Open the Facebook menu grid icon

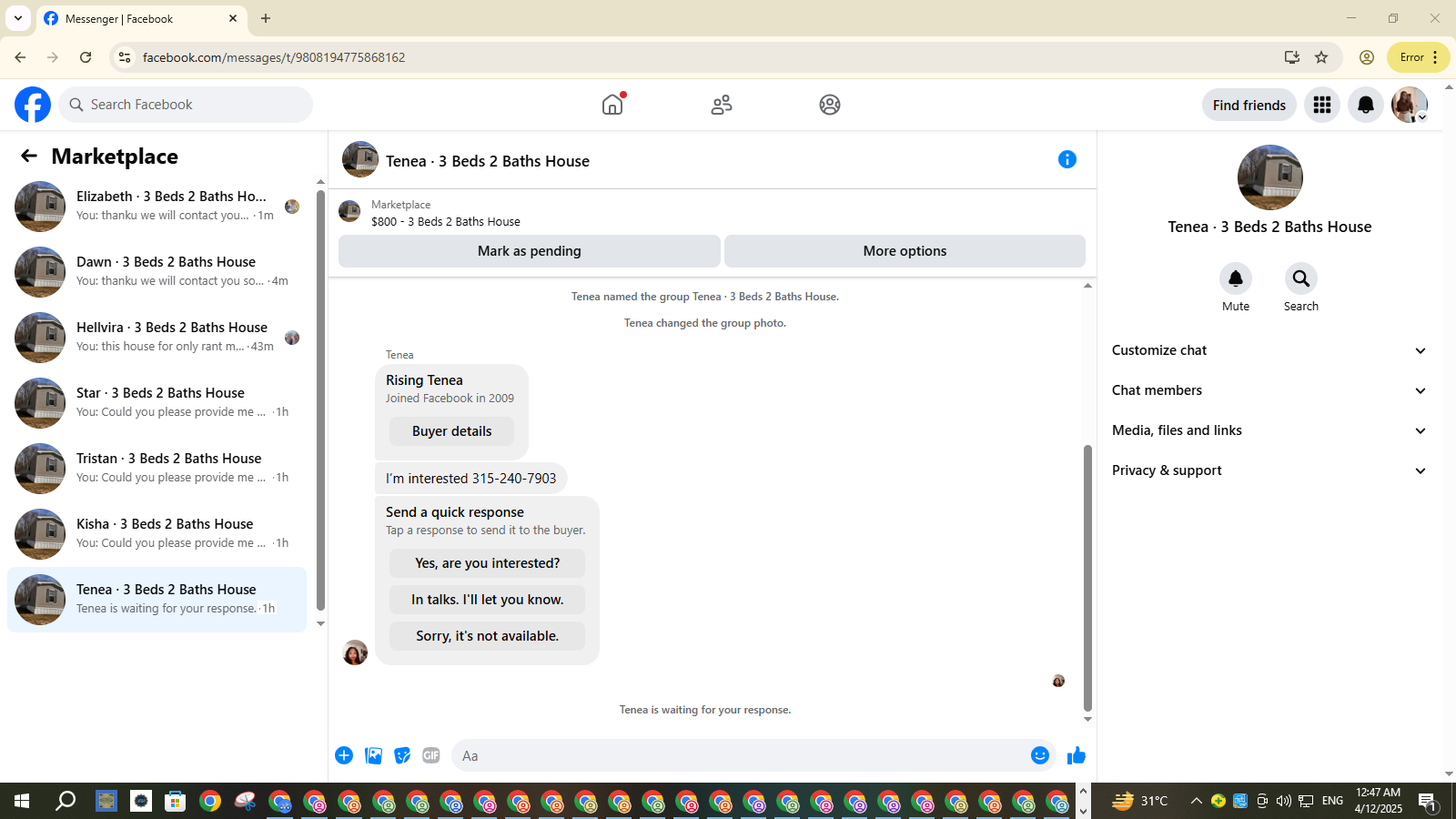tap(1322, 105)
